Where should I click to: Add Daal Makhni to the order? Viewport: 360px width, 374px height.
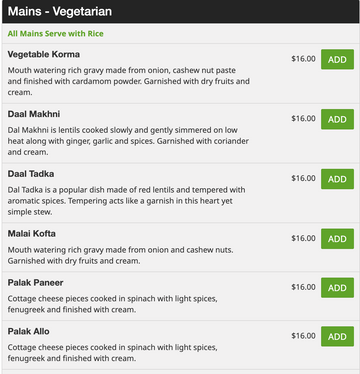(337, 119)
